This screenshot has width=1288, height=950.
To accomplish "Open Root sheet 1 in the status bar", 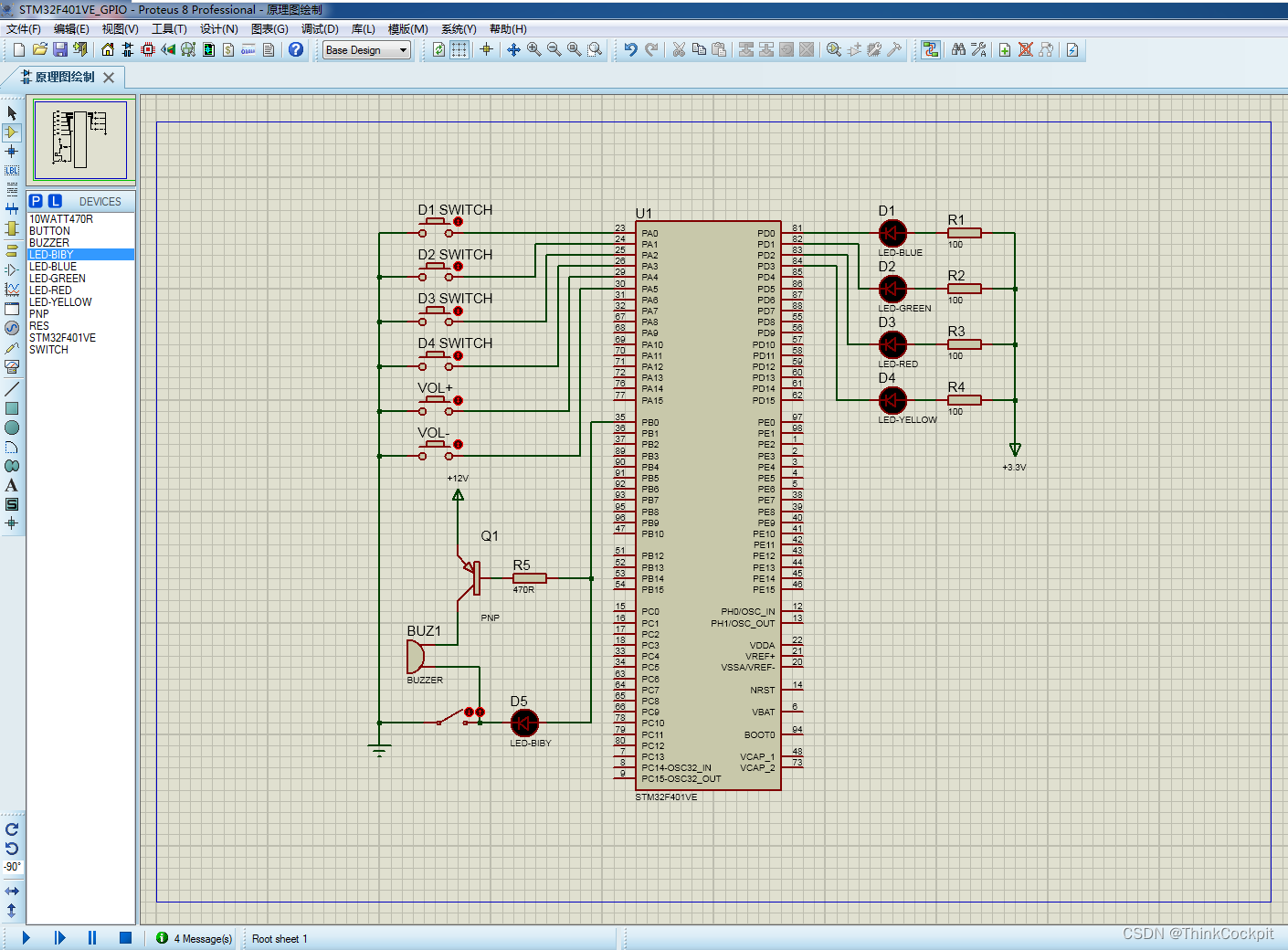I will (x=280, y=938).
